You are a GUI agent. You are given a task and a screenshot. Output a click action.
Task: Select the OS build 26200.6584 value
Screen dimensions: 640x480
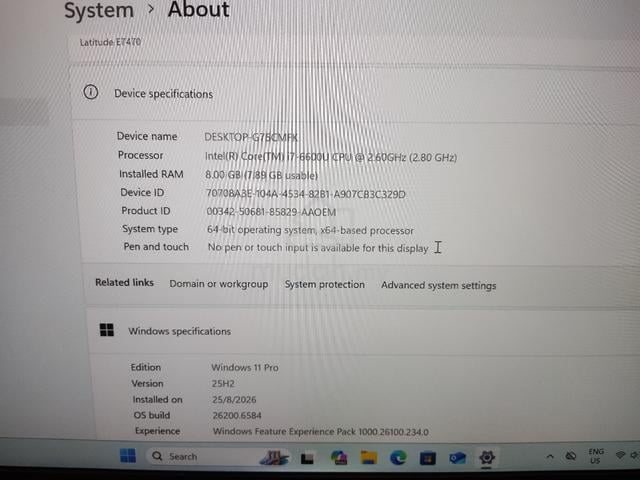pos(237,416)
